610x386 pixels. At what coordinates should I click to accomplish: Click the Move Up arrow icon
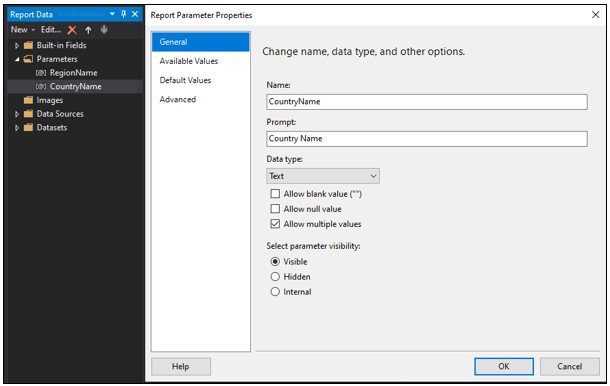click(88, 30)
